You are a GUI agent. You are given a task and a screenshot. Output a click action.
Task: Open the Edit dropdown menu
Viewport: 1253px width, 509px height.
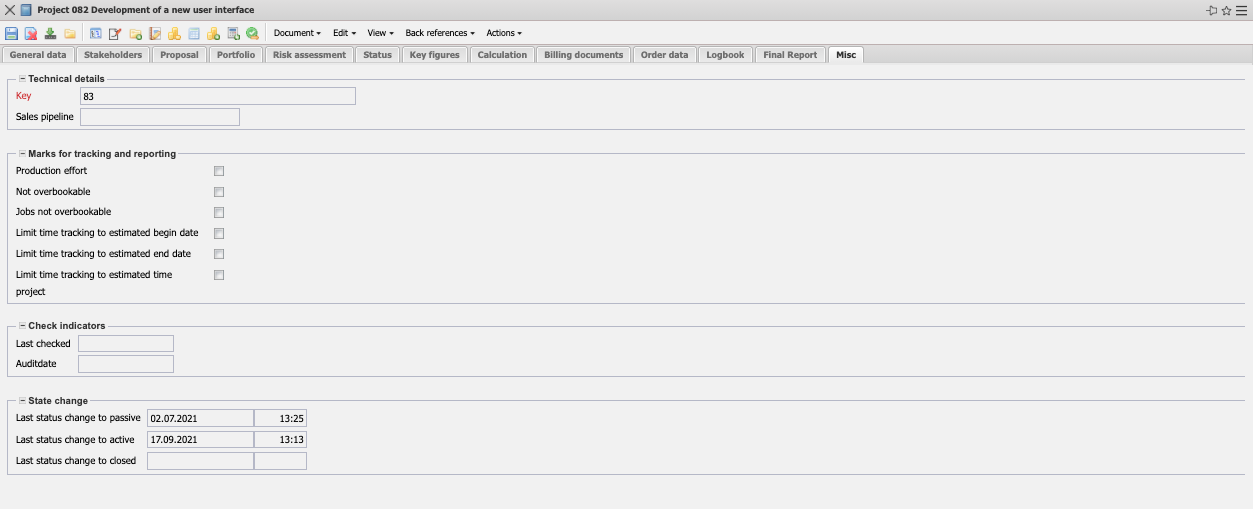344,33
